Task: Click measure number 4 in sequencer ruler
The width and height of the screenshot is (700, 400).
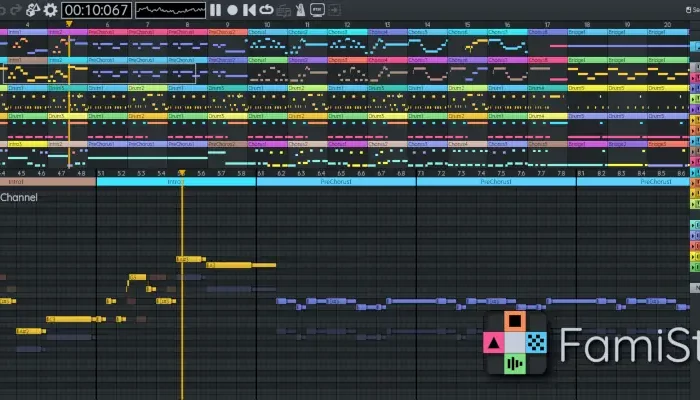Action: click(28, 25)
